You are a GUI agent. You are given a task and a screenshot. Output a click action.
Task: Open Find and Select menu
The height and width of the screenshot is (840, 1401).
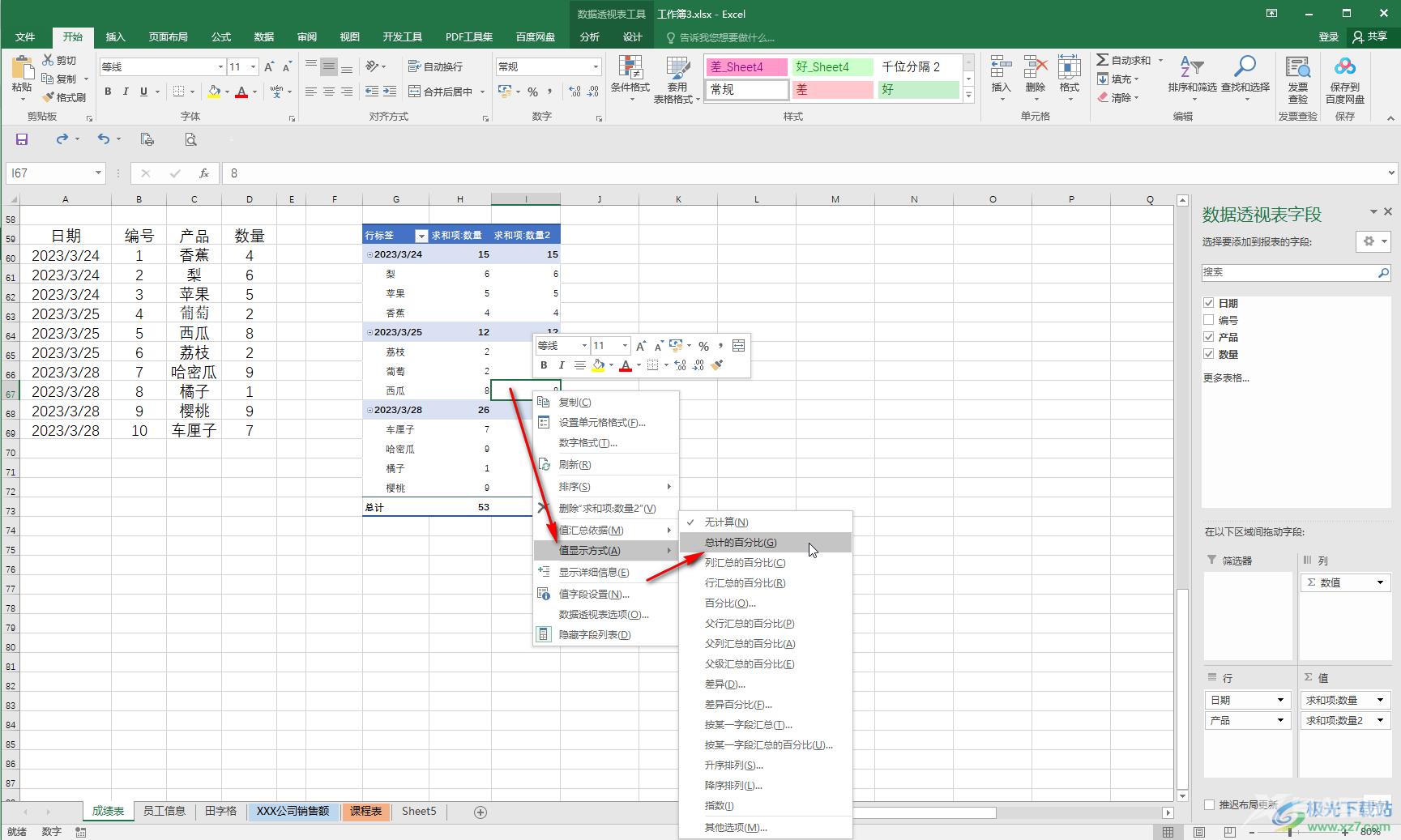point(1245,77)
